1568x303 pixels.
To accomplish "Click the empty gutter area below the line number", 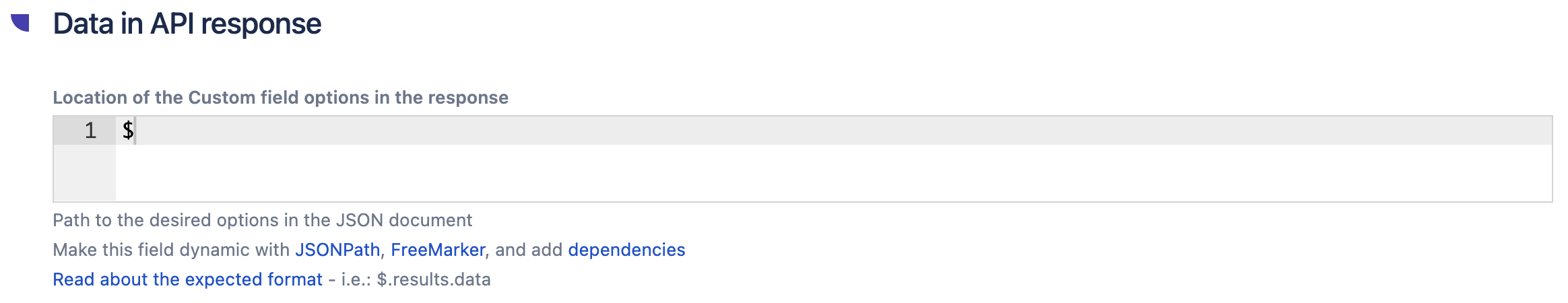I will (x=84, y=173).
